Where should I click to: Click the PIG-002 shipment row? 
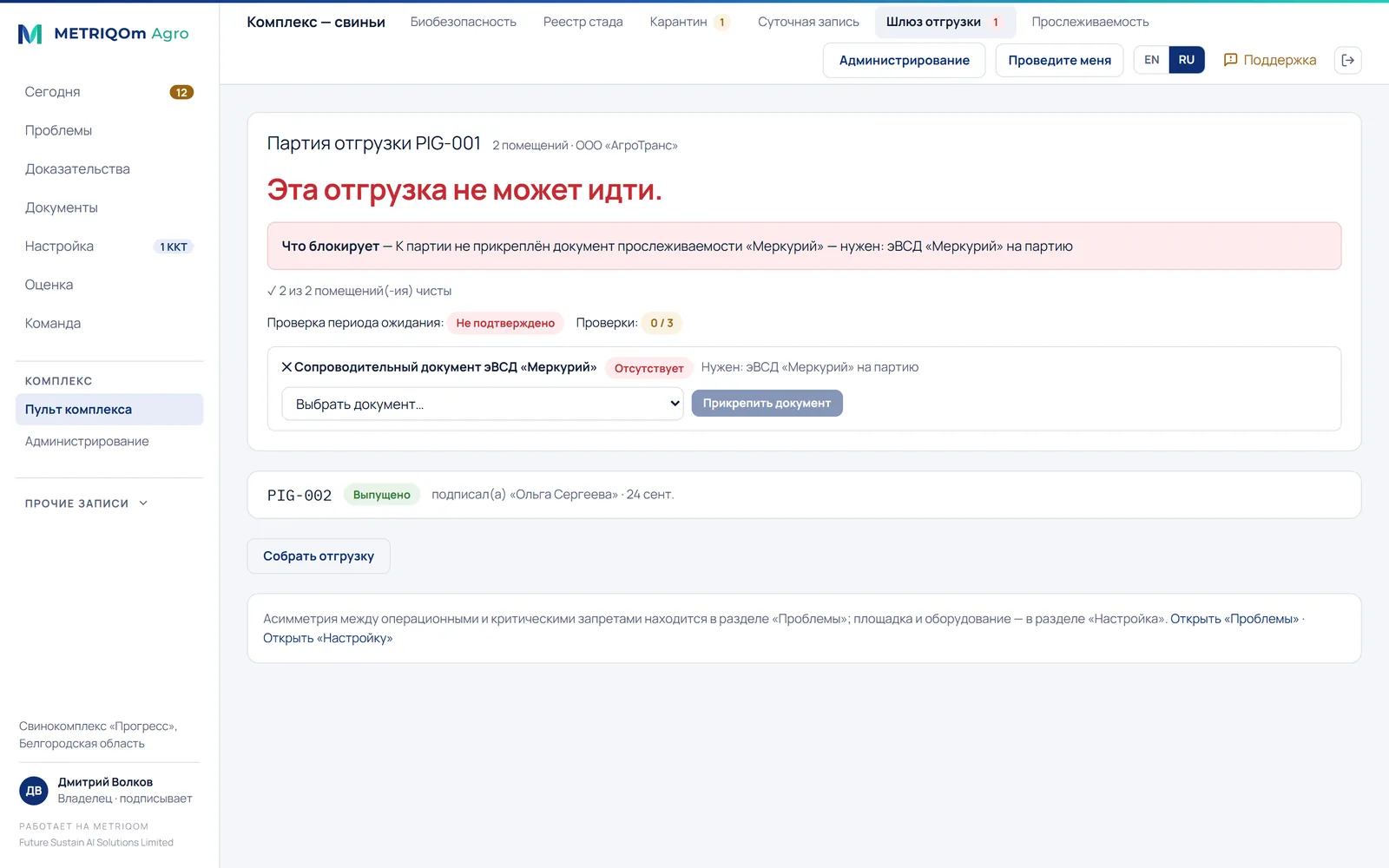804,495
